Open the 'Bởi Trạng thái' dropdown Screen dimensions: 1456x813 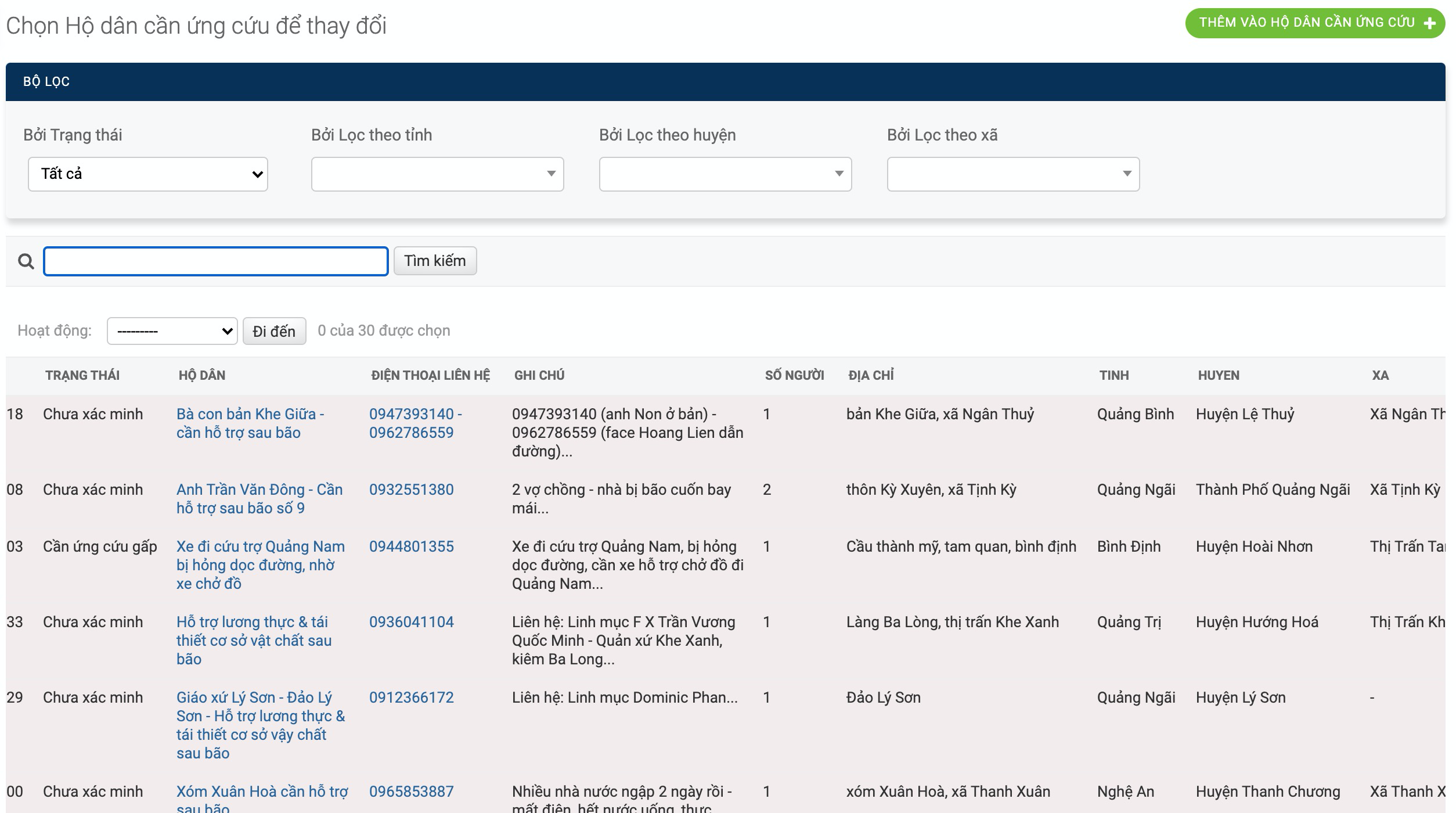[148, 174]
